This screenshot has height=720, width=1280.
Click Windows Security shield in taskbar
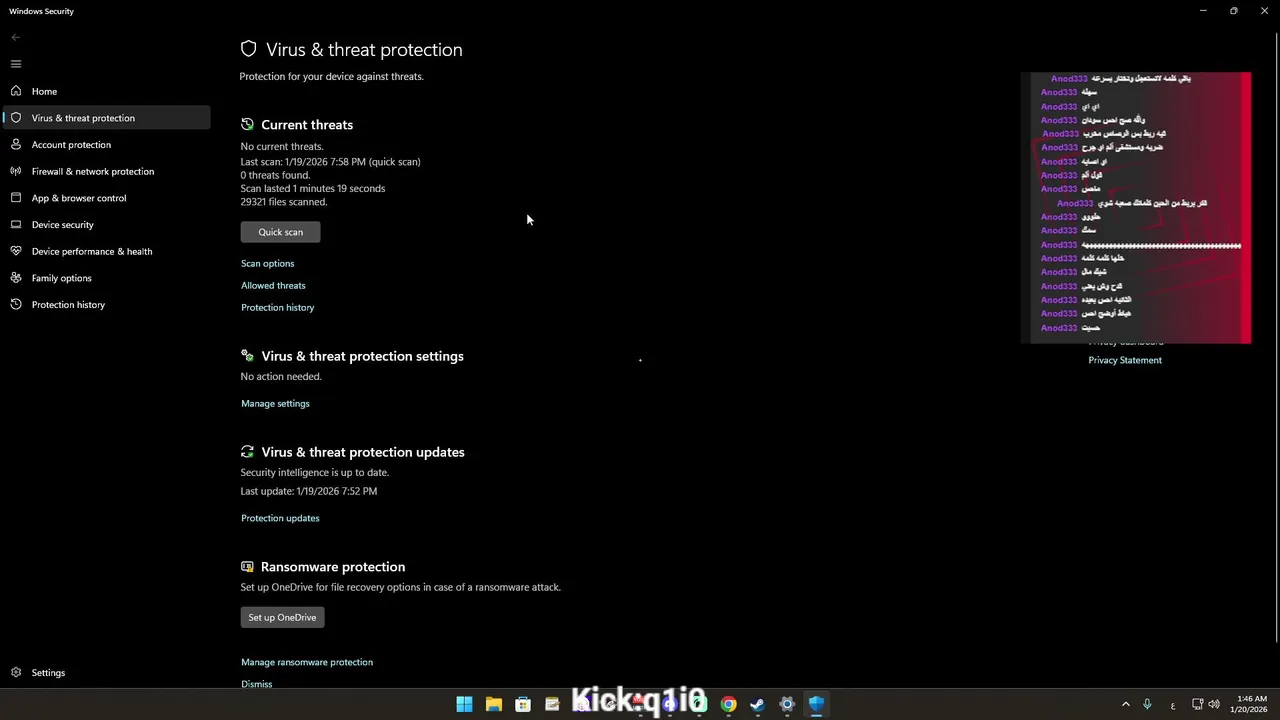[x=816, y=704]
